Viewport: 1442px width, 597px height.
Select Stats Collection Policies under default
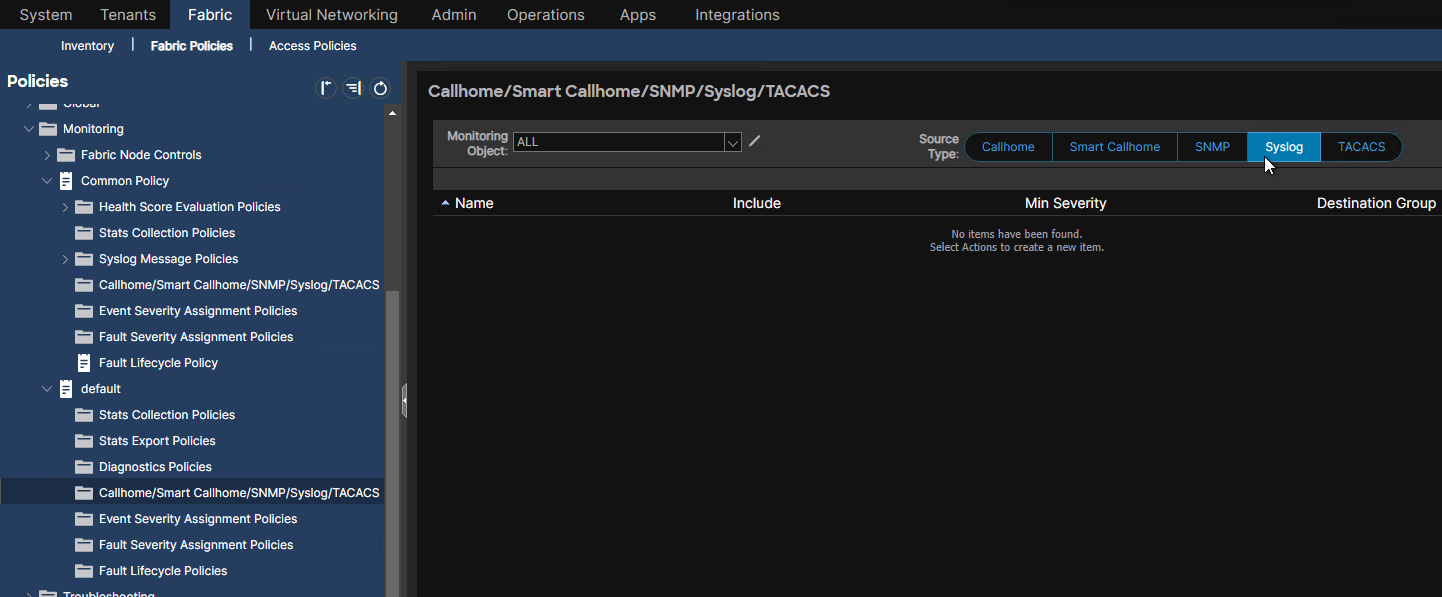click(167, 415)
